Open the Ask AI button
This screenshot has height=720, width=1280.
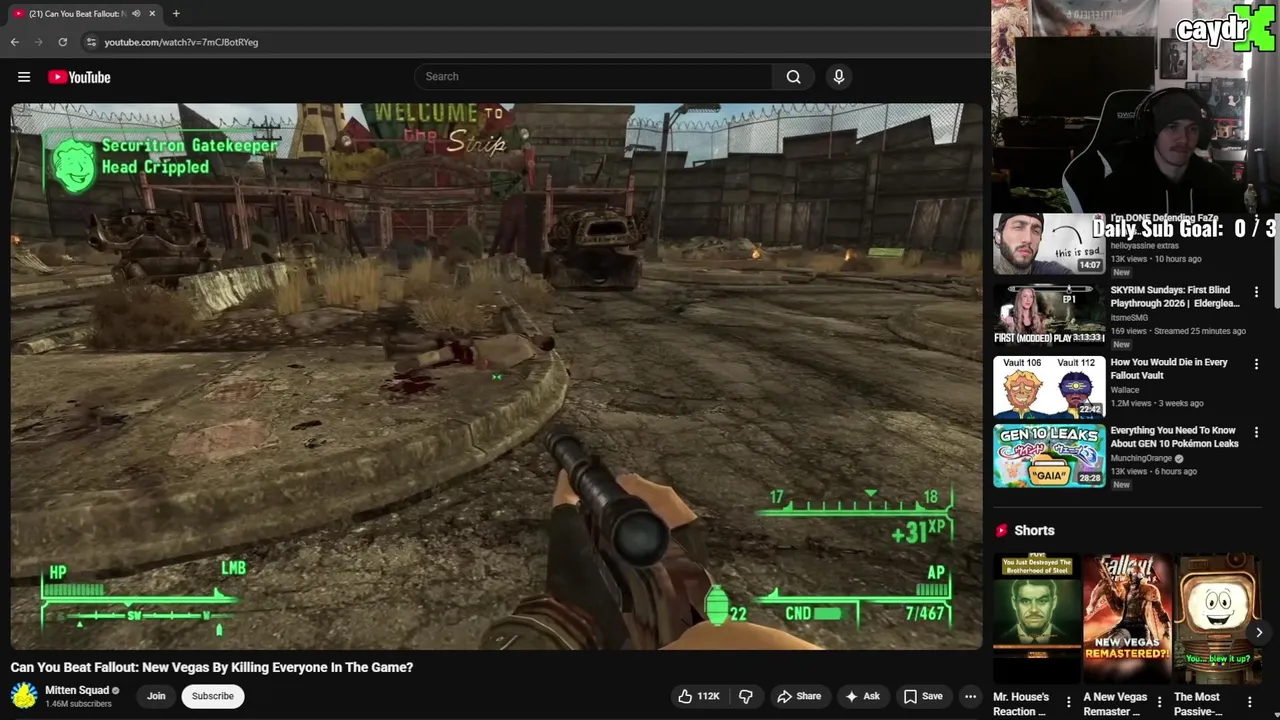[x=862, y=696]
